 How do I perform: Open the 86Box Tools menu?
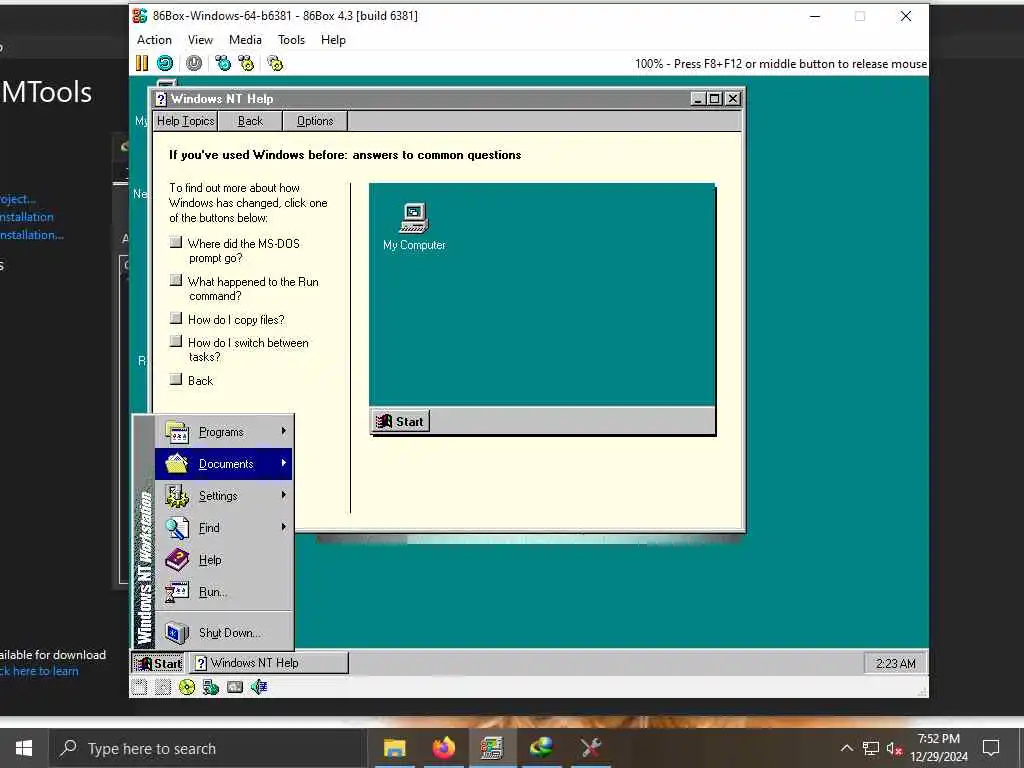click(x=291, y=40)
